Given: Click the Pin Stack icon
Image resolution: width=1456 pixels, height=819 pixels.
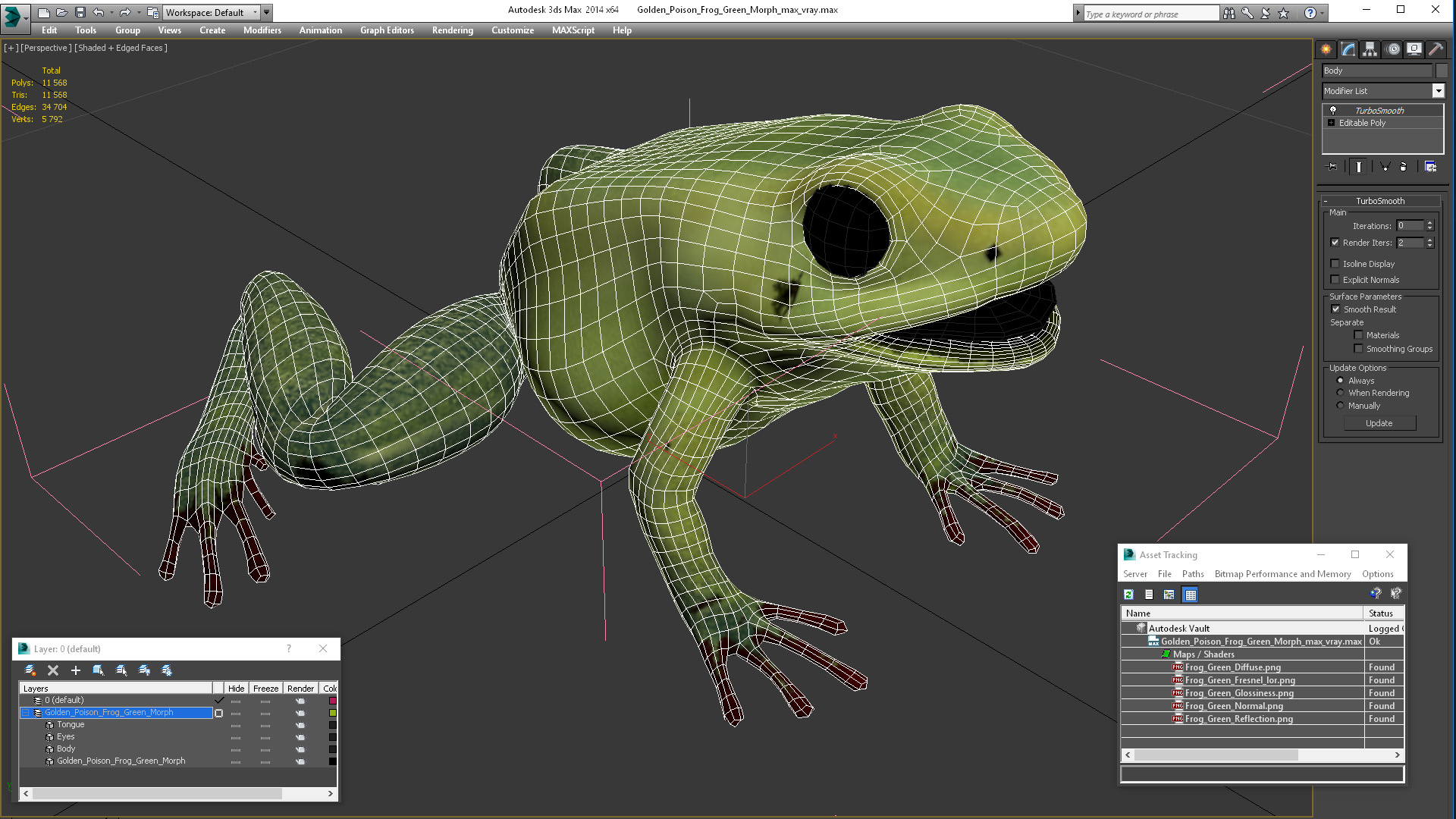Looking at the screenshot, I should click(x=1332, y=167).
